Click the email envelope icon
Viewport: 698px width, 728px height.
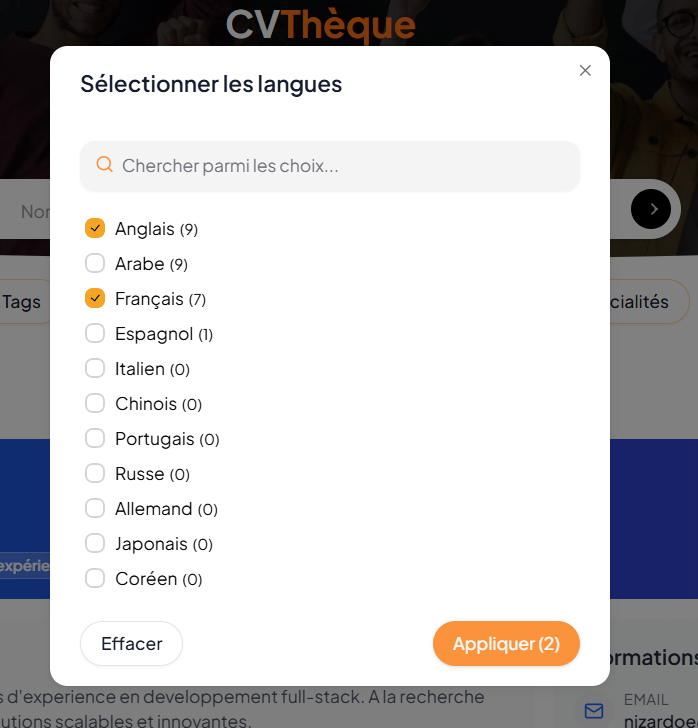tap(594, 710)
